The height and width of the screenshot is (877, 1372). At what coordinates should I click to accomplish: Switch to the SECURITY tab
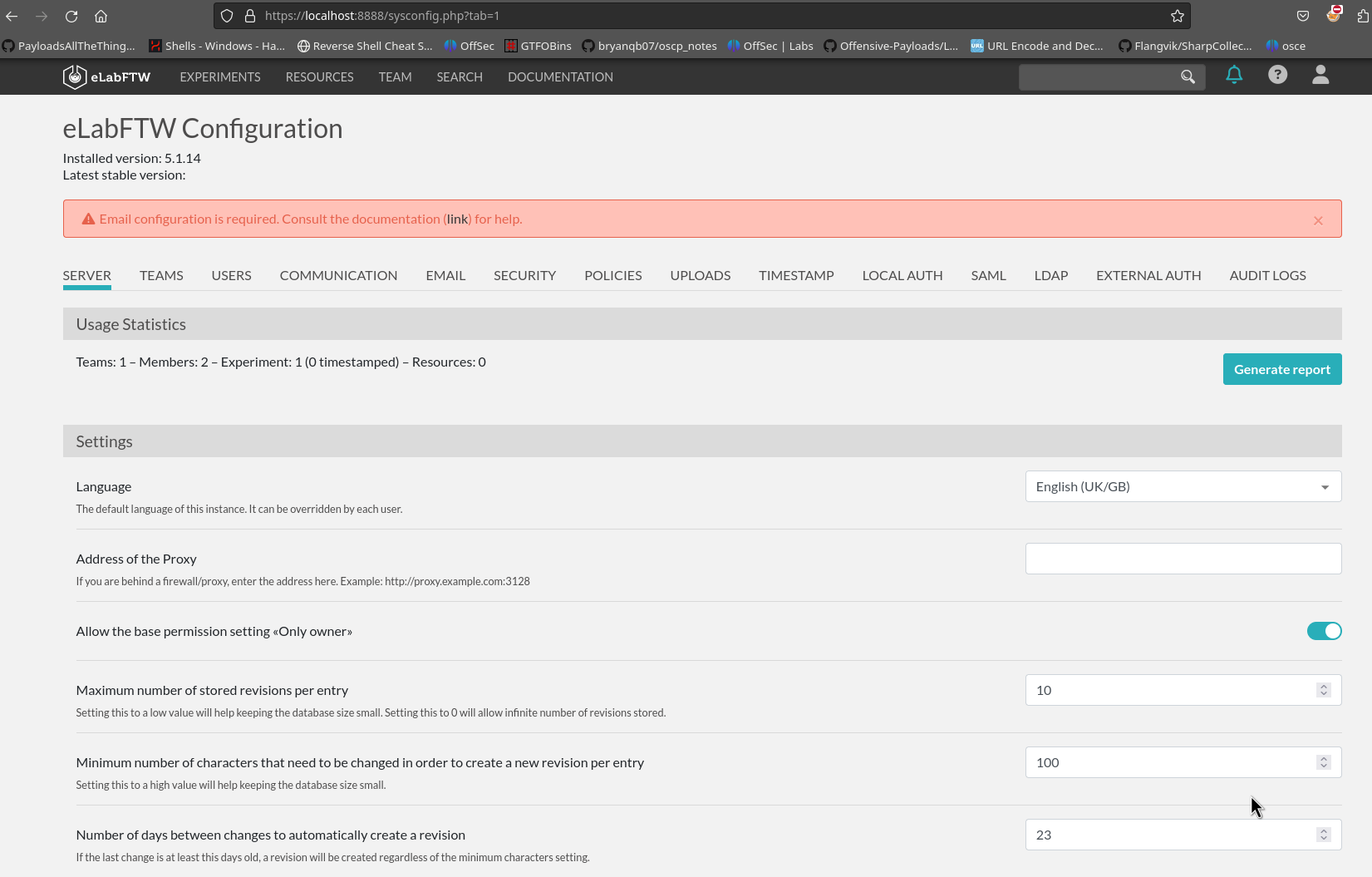tap(524, 275)
